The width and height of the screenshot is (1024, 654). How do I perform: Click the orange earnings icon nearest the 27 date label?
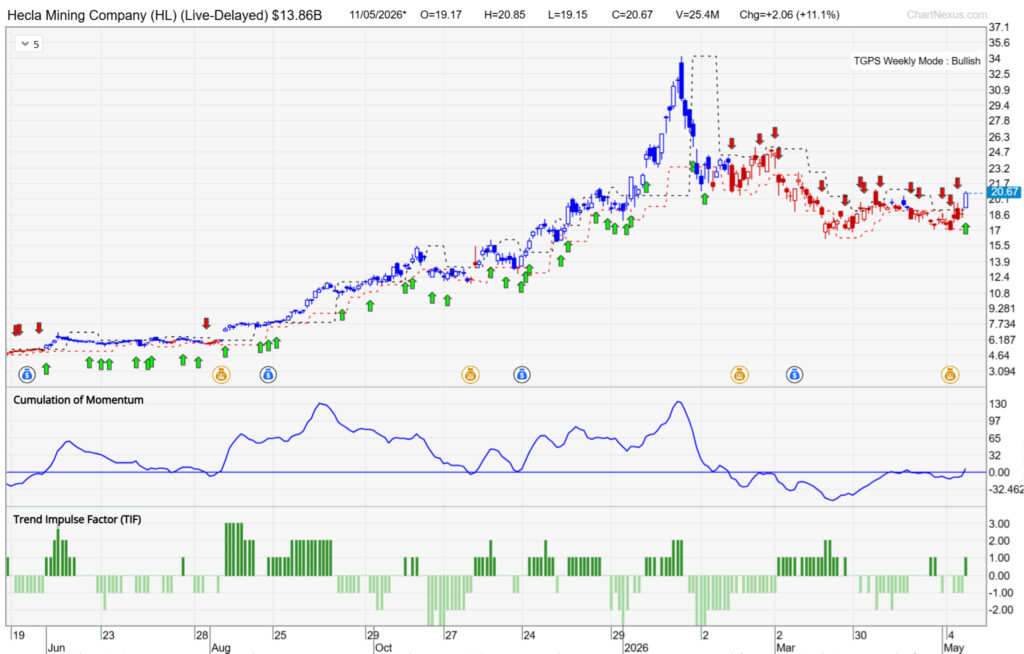click(470, 375)
